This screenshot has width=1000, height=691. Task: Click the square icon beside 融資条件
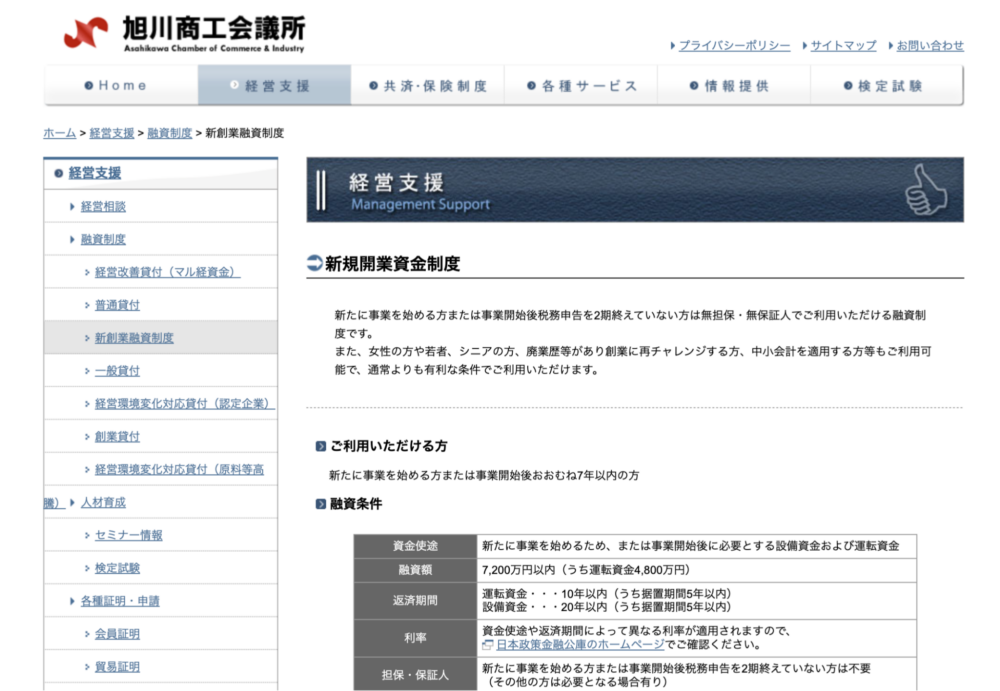(x=320, y=505)
